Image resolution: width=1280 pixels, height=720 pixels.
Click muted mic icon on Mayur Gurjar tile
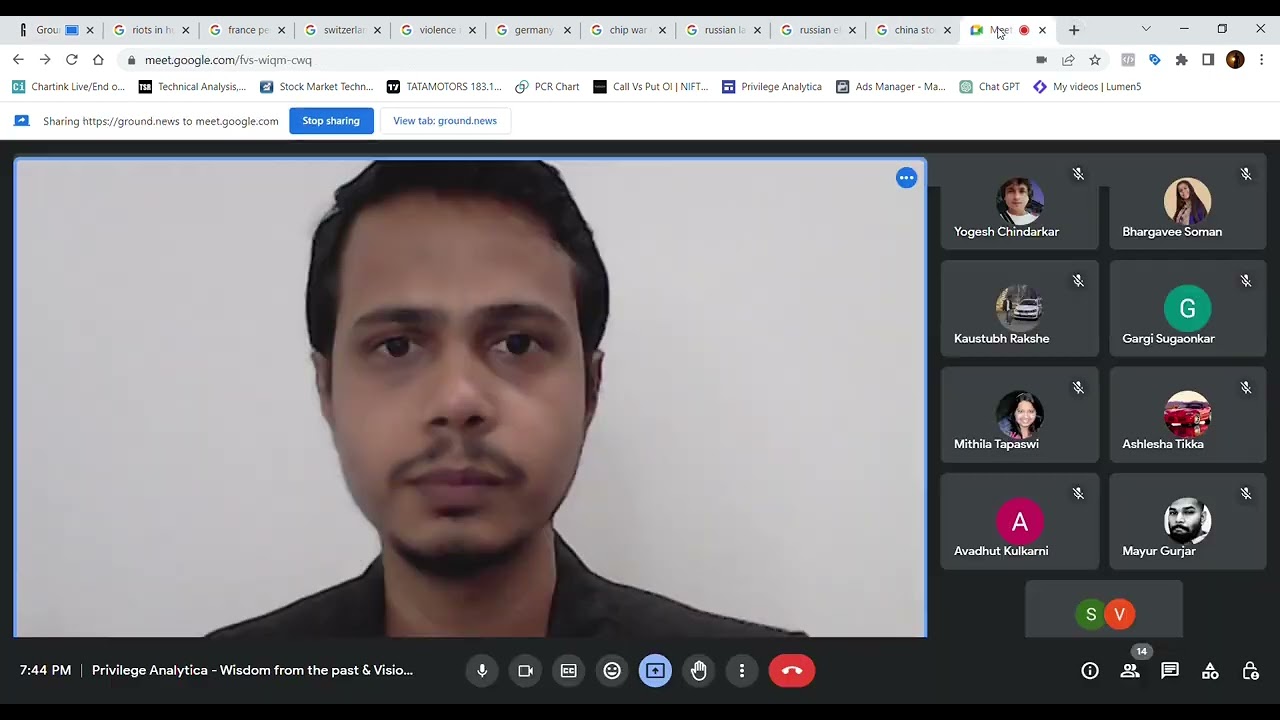pos(1246,493)
